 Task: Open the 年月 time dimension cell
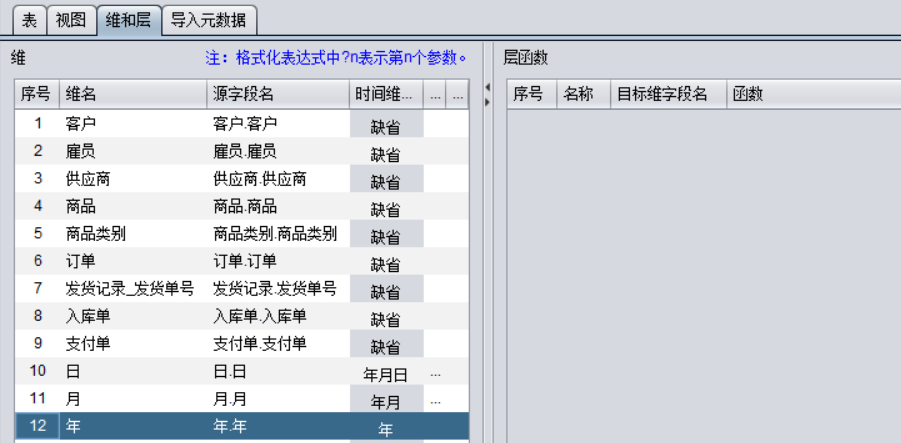386,402
